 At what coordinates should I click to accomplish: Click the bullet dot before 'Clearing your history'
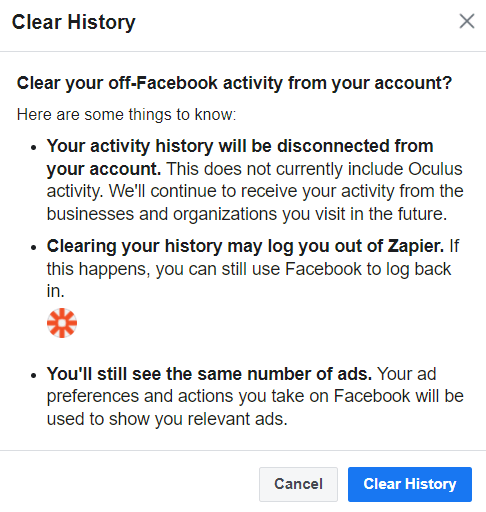(33, 248)
